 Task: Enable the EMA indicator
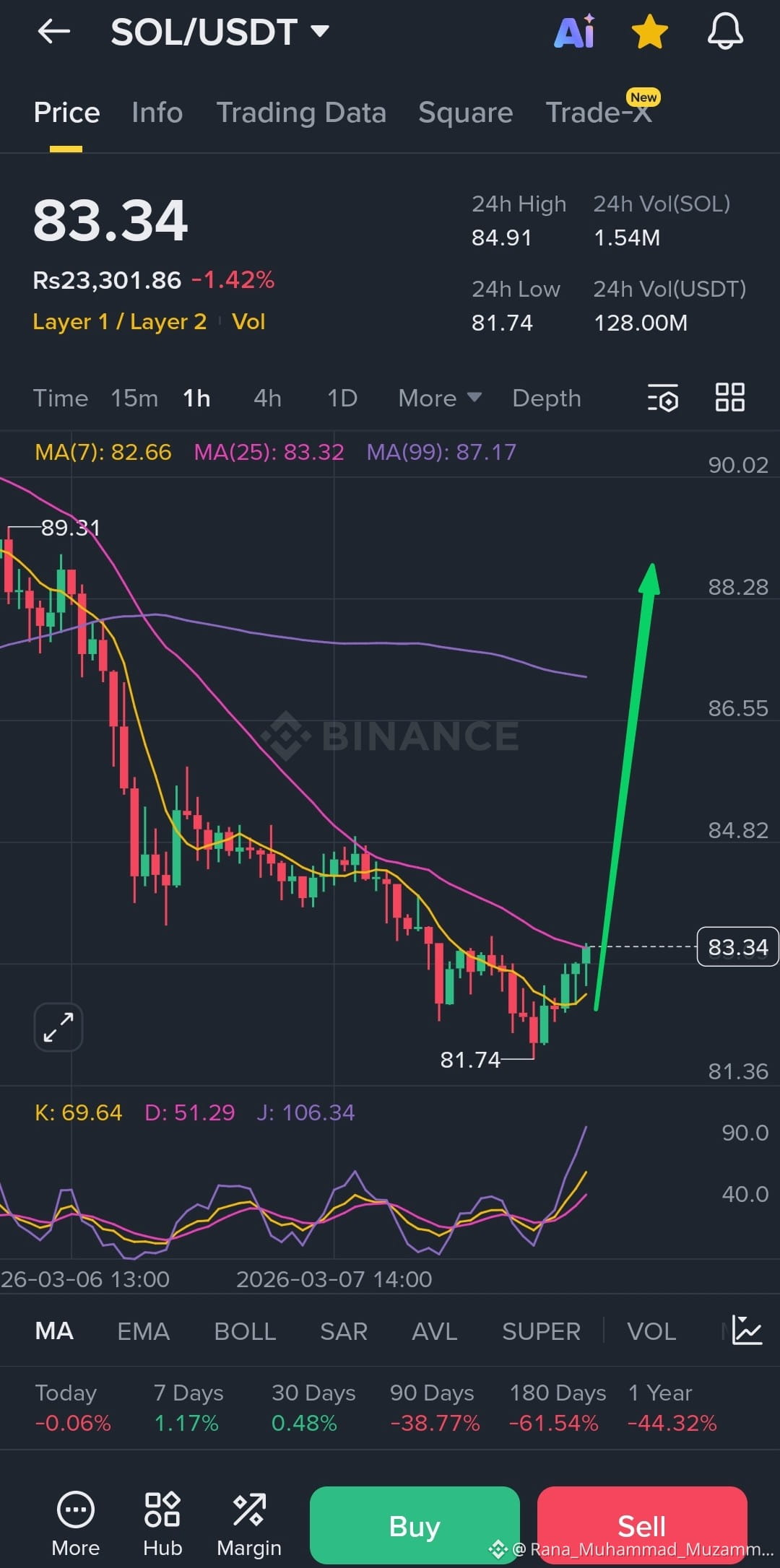pyautogui.click(x=144, y=1331)
